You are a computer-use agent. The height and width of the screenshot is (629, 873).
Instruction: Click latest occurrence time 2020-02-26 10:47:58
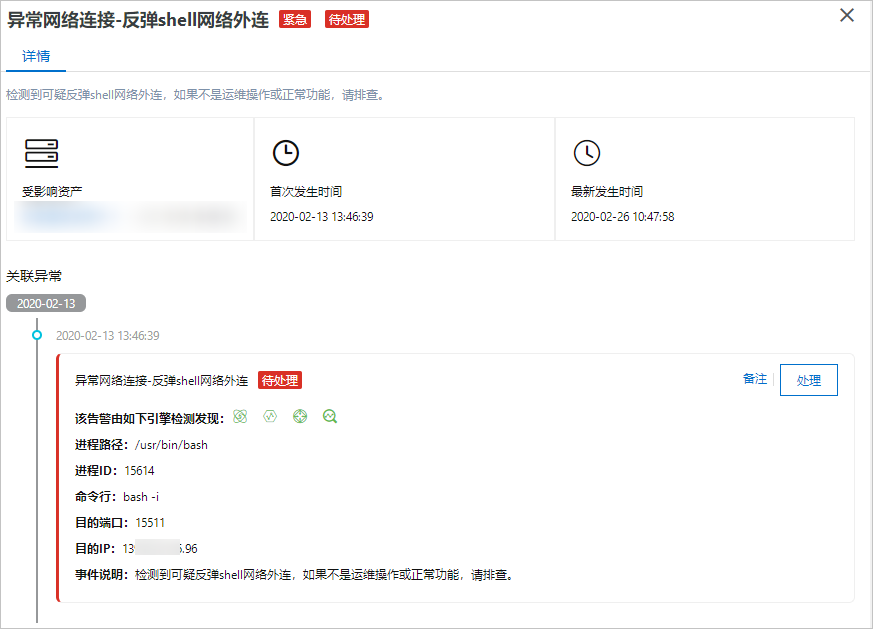[x=622, y=217]
